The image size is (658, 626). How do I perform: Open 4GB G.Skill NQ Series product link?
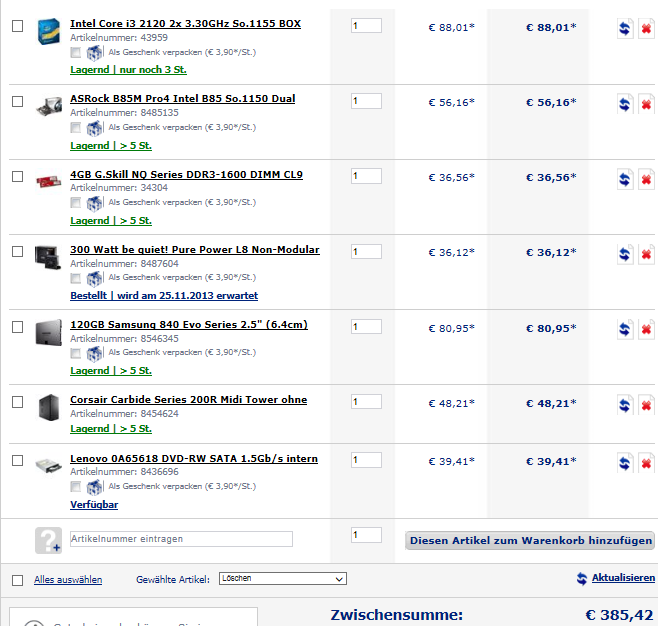tap(186, 175)
